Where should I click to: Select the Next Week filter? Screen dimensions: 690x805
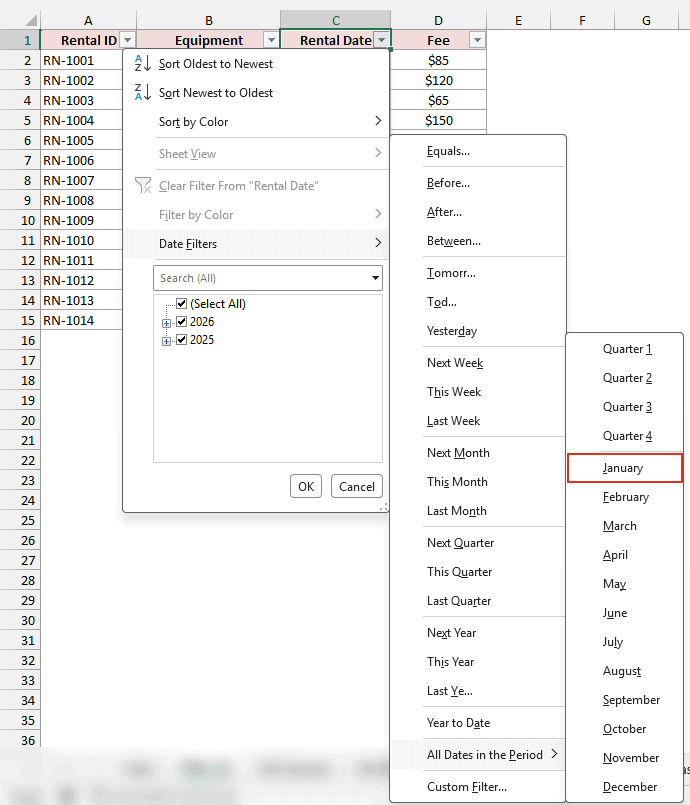click(478, 362)
